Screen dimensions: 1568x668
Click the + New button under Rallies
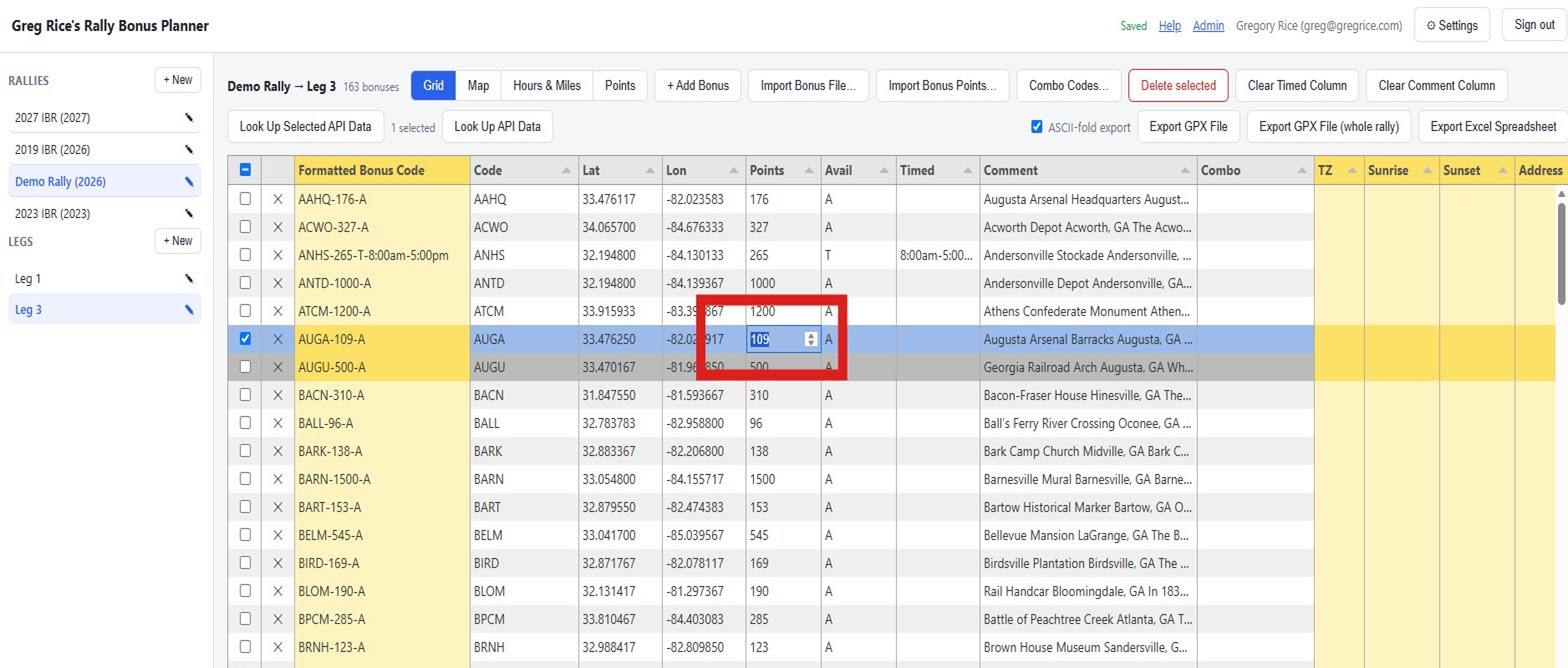point(177,80)
